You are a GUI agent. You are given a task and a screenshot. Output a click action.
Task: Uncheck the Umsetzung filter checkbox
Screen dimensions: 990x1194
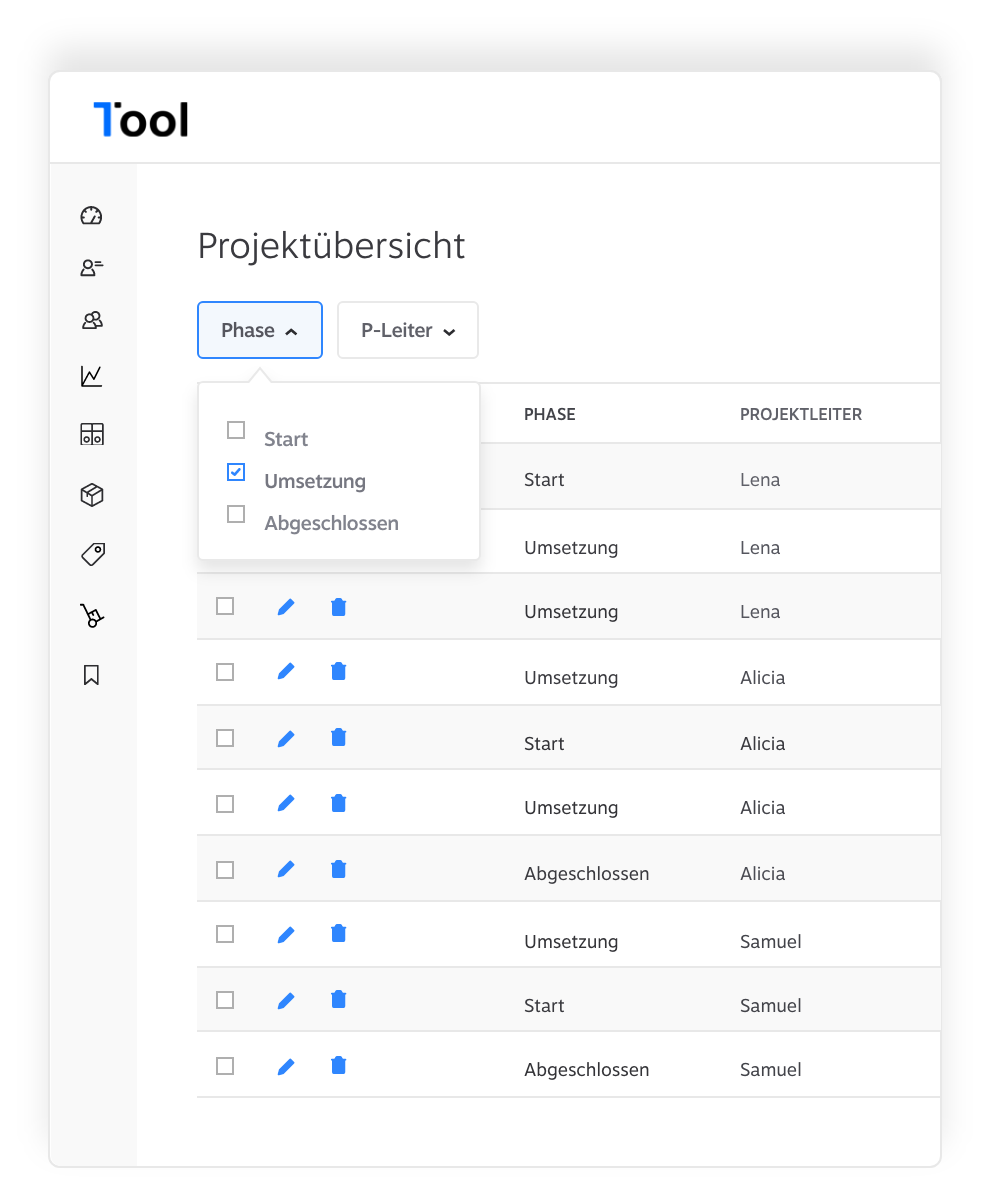[236, 472]
